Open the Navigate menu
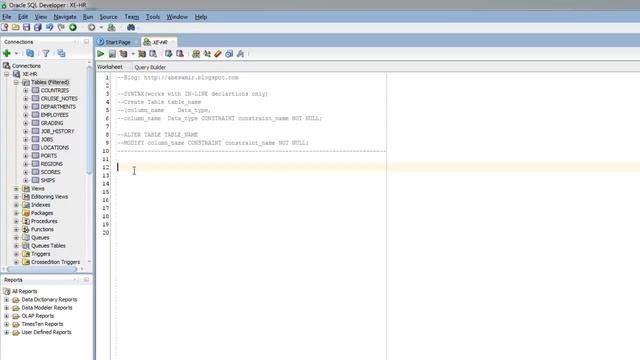640x360 pixels. (65, 17)
